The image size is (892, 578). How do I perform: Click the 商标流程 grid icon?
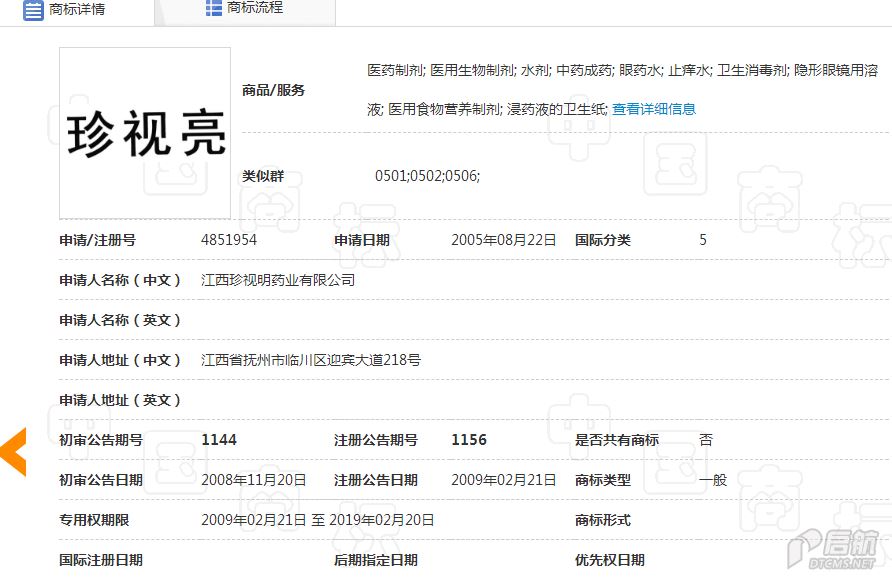coord(214,9)
